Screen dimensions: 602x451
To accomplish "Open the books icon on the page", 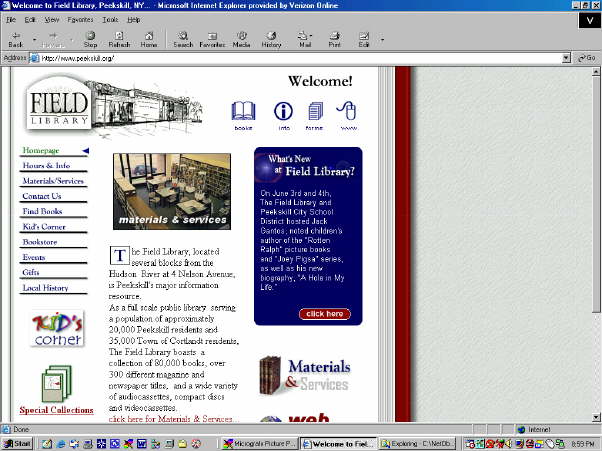I will click(x=243, y=116).
